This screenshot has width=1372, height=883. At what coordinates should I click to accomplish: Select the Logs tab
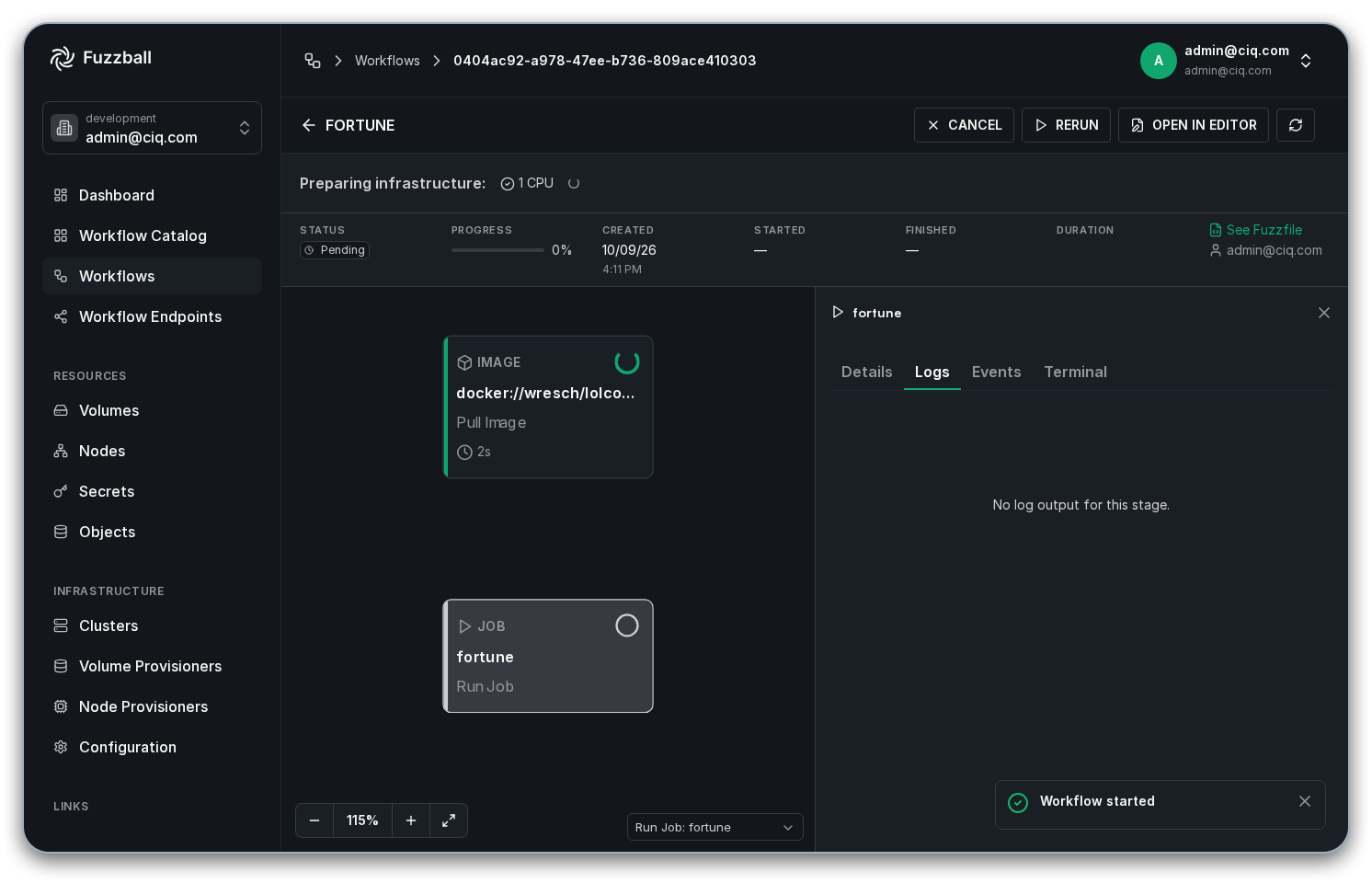coord(932,372)
